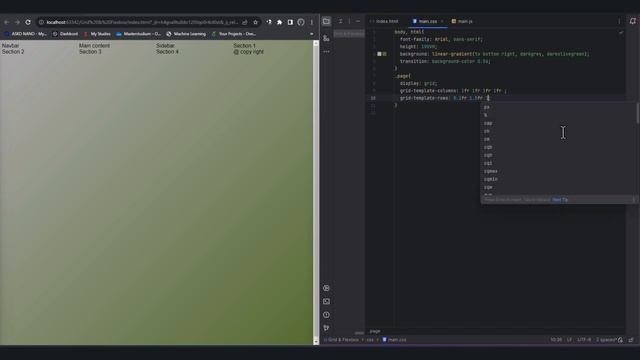This screenshot has height=360, width=640.
Task: Open the browser Extensions puzzle icon
Action: coord(280,22)
